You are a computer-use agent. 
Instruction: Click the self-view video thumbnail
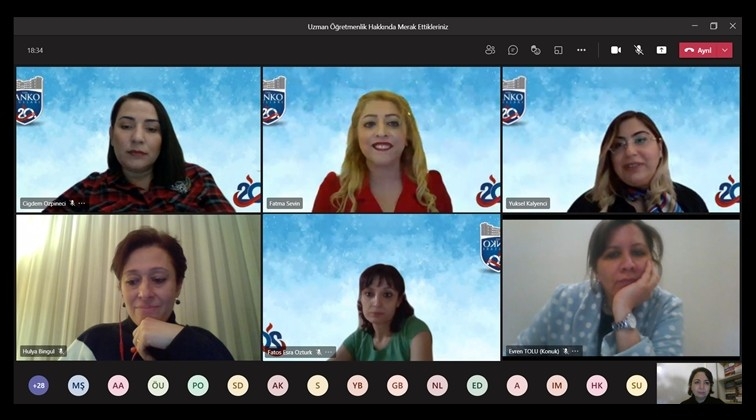(x=698, y=384)
